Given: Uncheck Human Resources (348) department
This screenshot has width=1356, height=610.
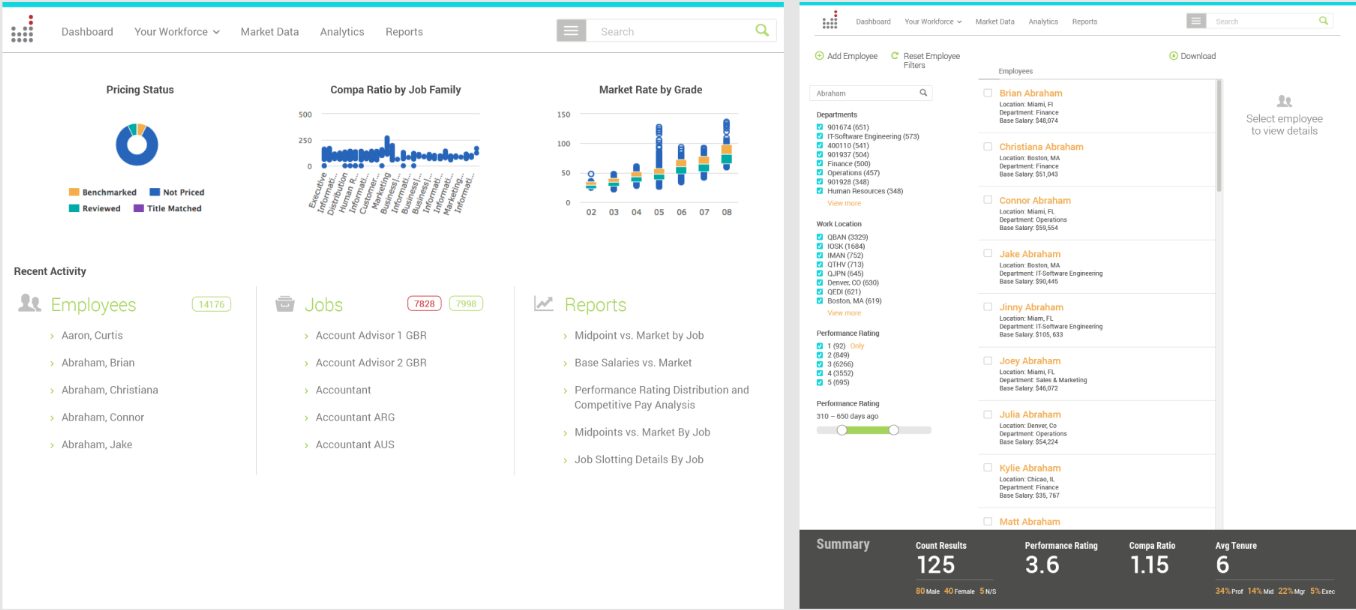Looking at the screenshot, I should pyautogui.click(x=820, y=191).
